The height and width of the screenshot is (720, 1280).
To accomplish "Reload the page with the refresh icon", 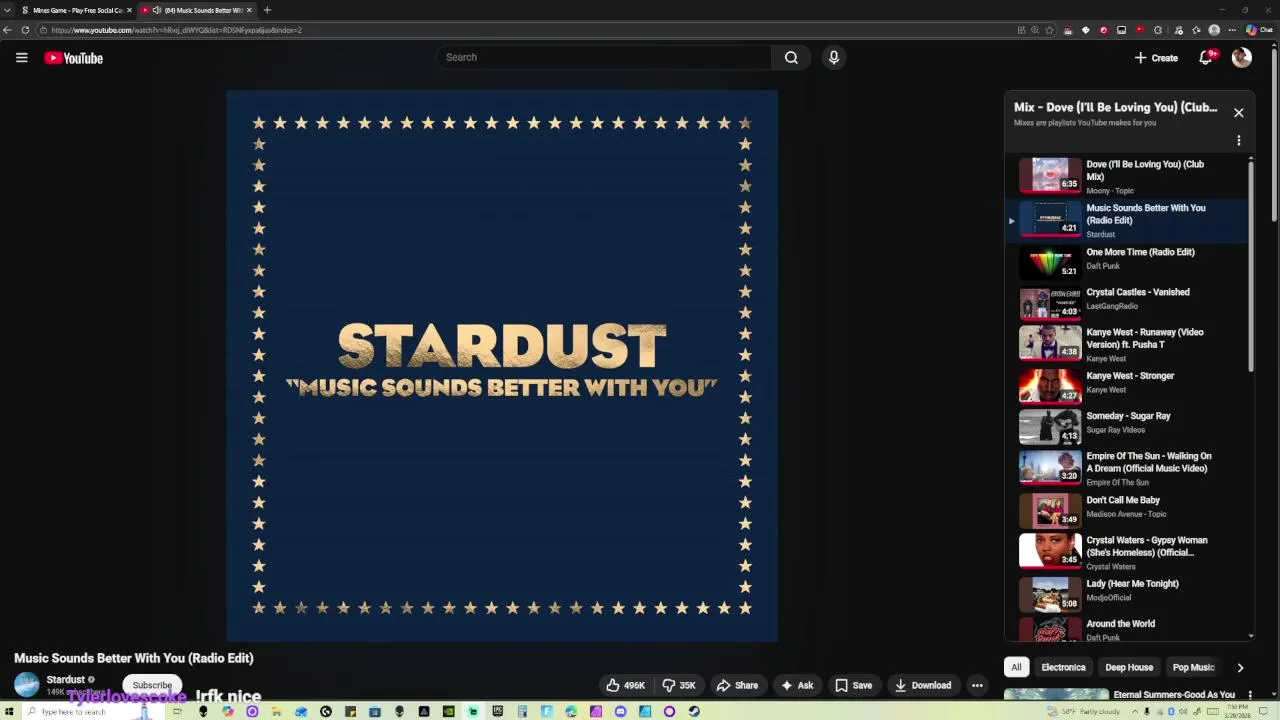I will [25, 30].
